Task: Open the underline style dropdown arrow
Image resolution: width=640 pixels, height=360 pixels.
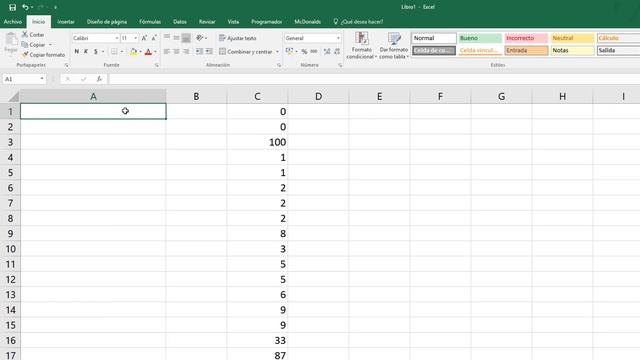Action: pos(103,52)
